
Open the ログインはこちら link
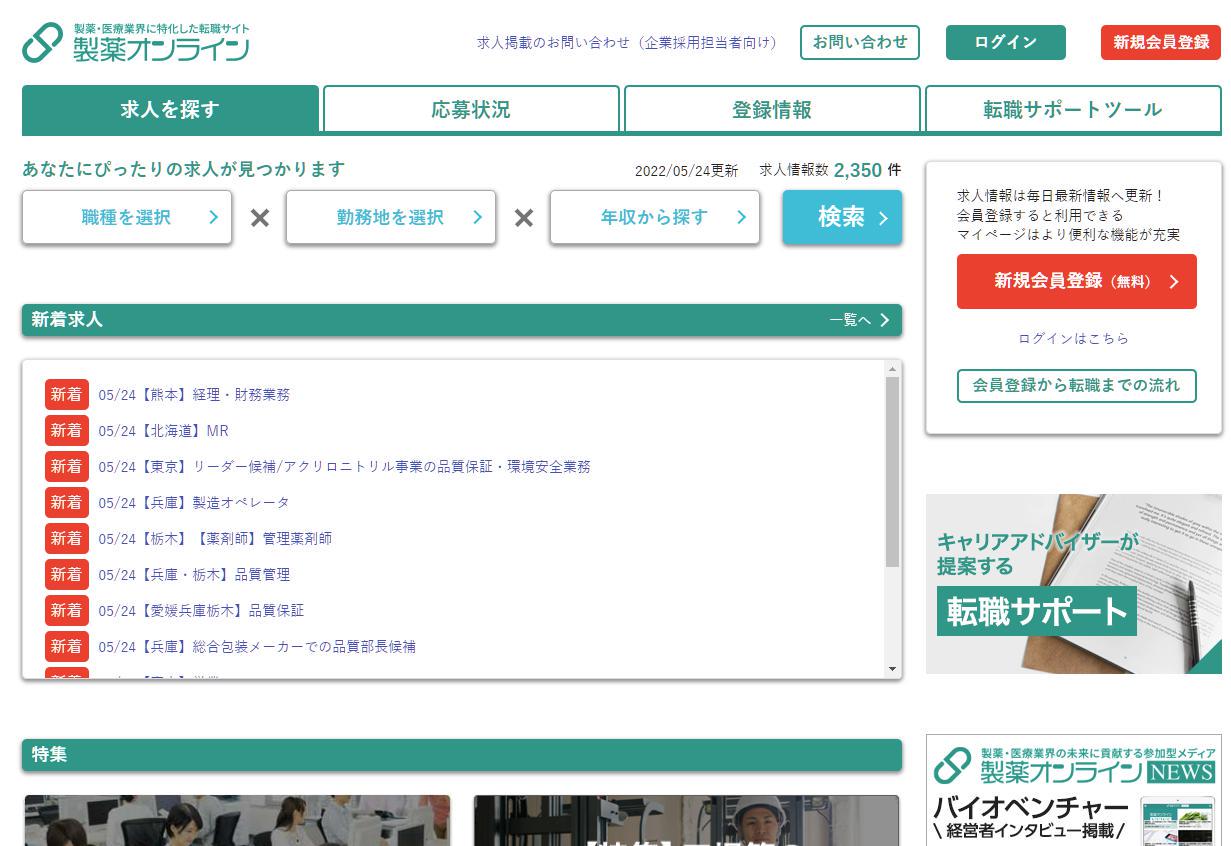pos(1073,339)
